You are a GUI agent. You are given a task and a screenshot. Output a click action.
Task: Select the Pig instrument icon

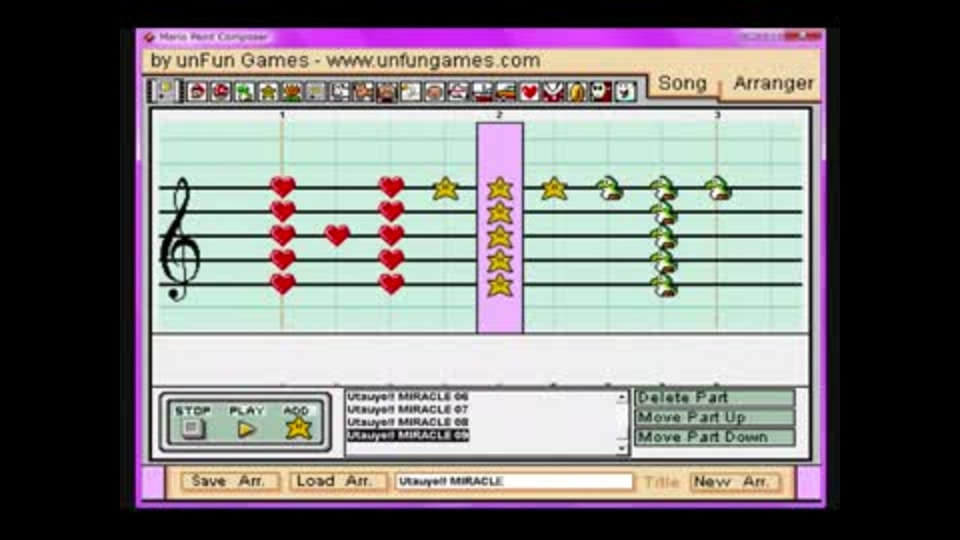pyautogui.click(x=387, y=92)
